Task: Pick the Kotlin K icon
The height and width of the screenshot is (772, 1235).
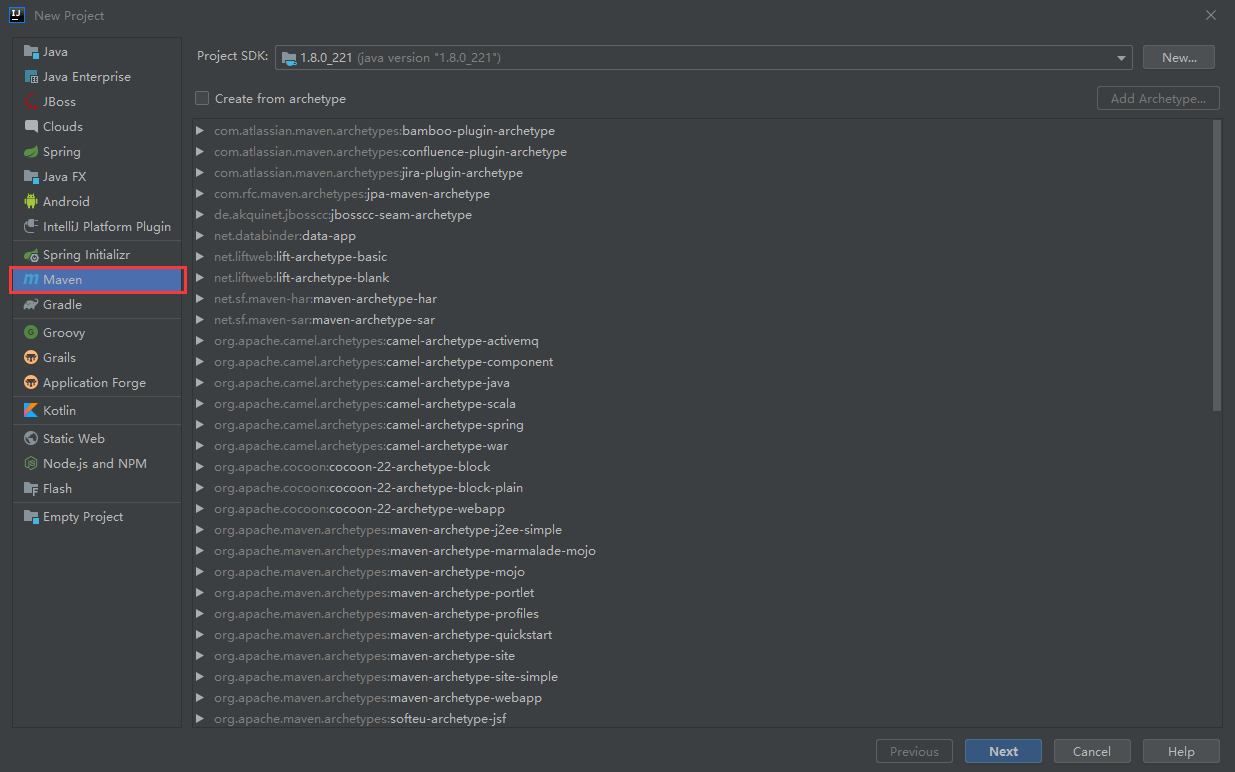Action: tap(31, 411)
